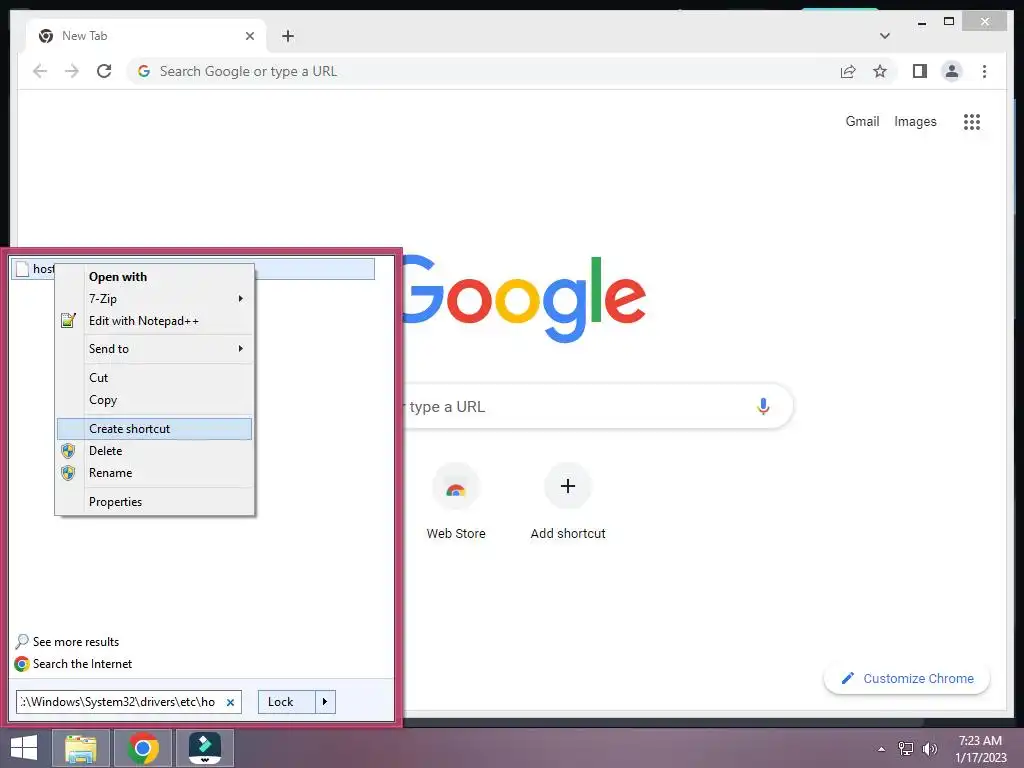The image size is (1024, 768).
Task: Show hidden system tray icons
Action: 882,749
